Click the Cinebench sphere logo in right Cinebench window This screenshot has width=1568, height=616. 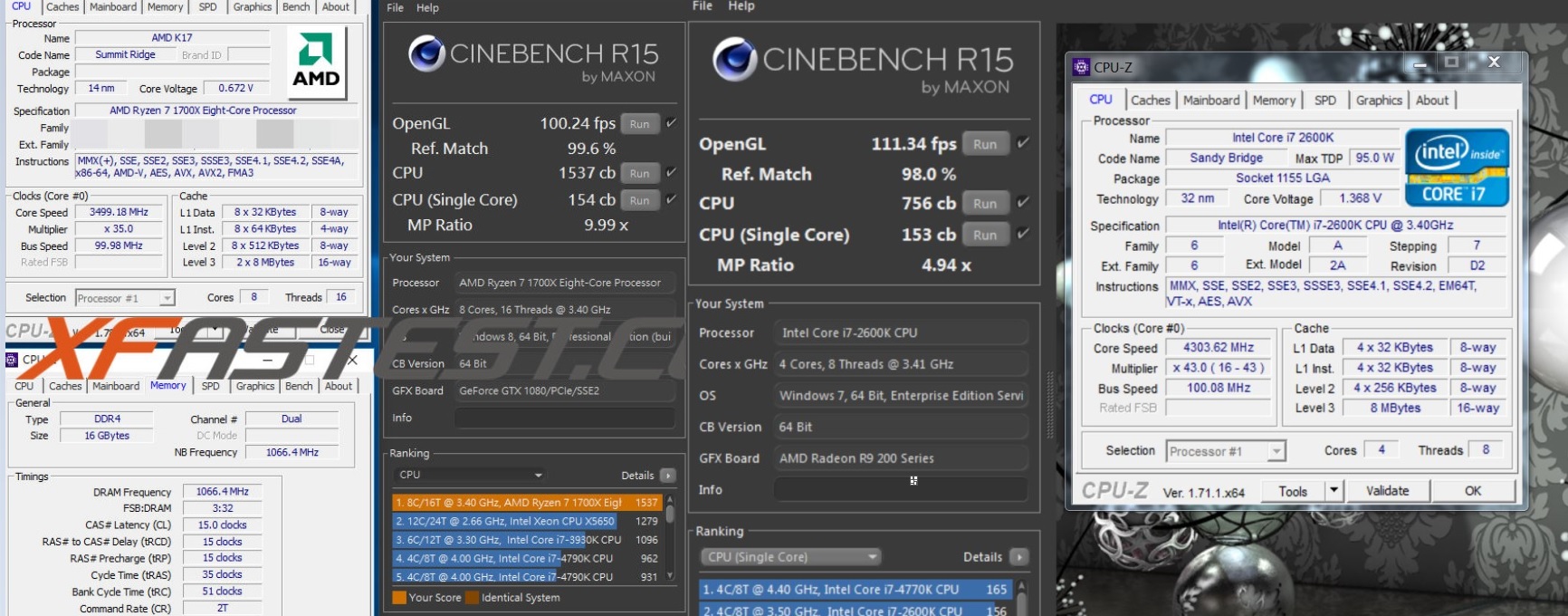click(734, 60)
